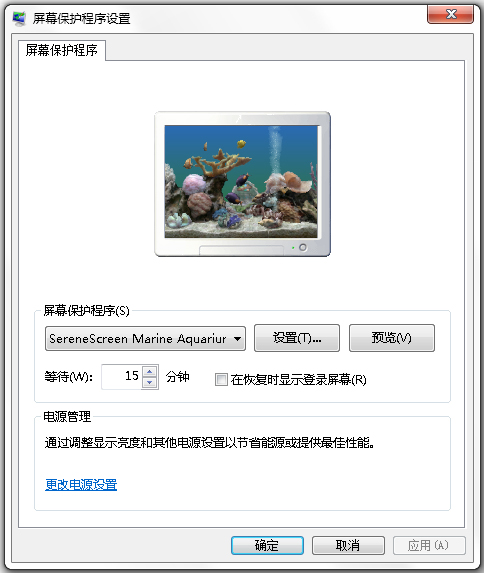Select the 屏幕保护程序 tab
The image size is (484, 573).
pos(62,50)
